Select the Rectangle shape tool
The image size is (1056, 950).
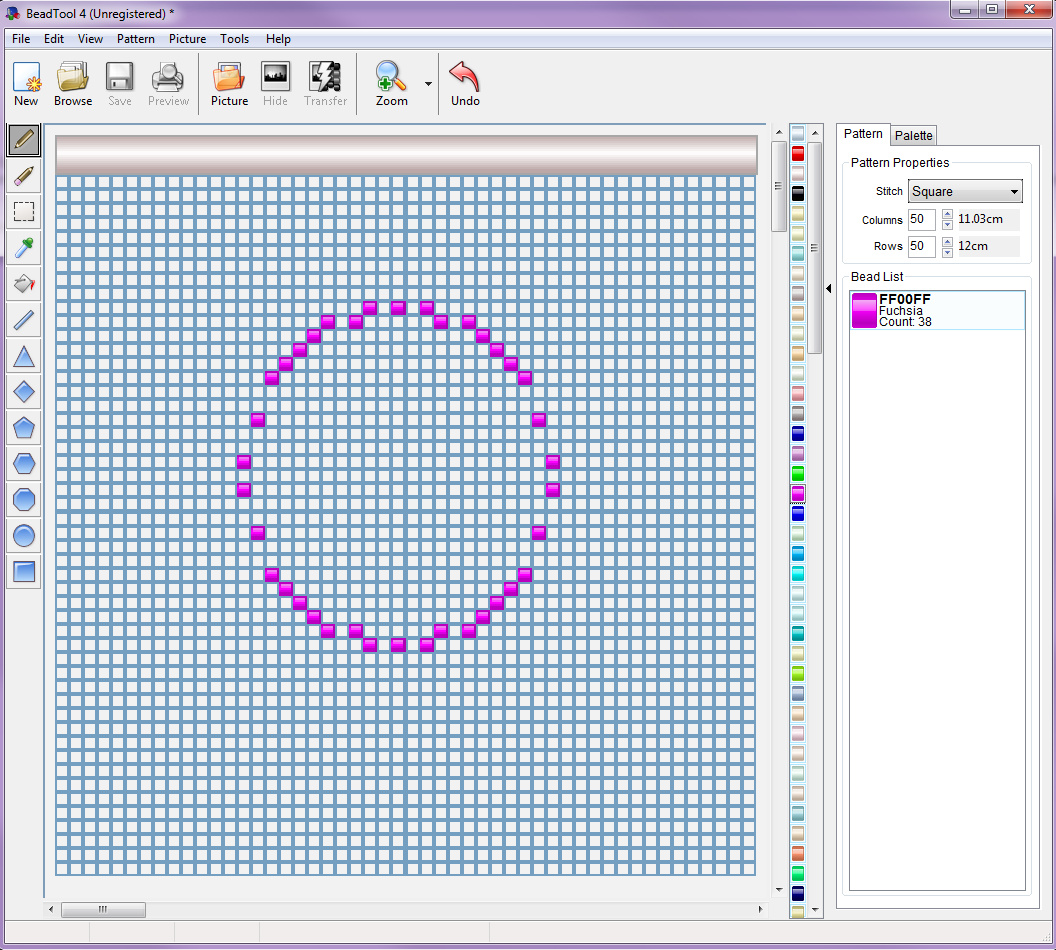point(24,572)
